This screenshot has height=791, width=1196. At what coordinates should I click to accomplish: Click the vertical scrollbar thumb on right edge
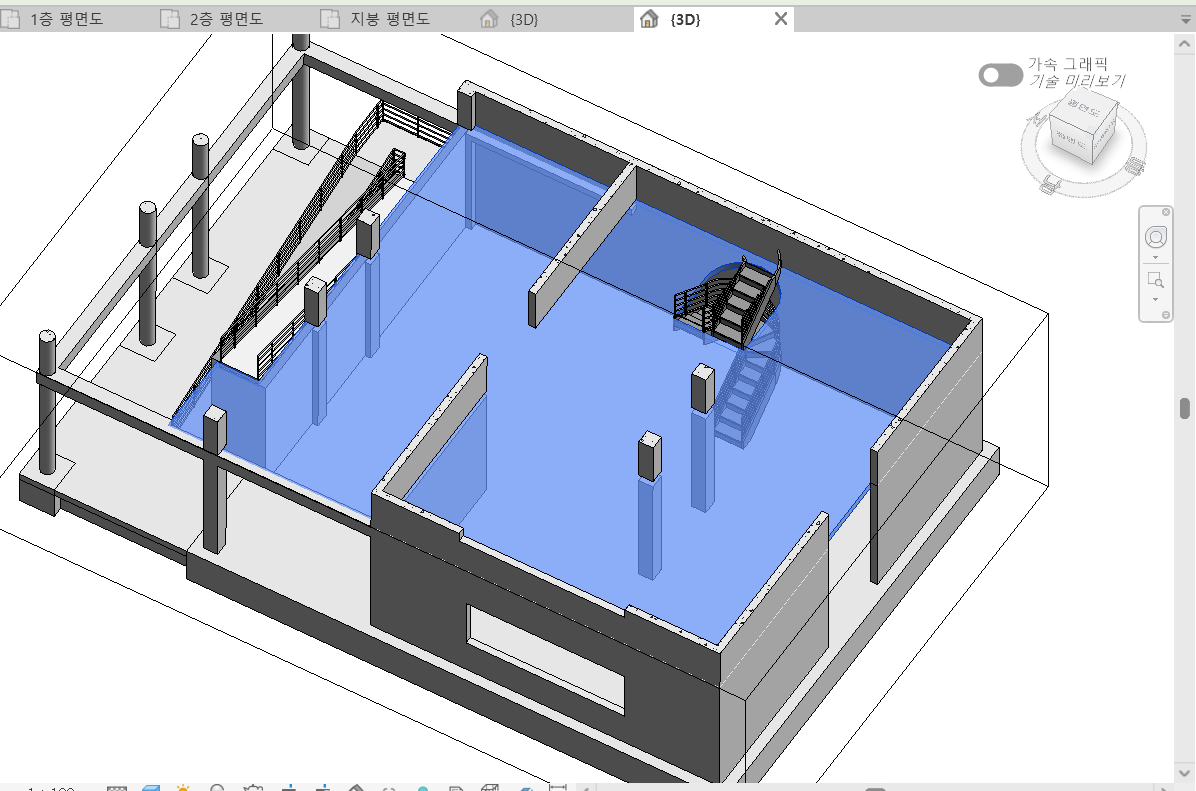coord(1185,408)
